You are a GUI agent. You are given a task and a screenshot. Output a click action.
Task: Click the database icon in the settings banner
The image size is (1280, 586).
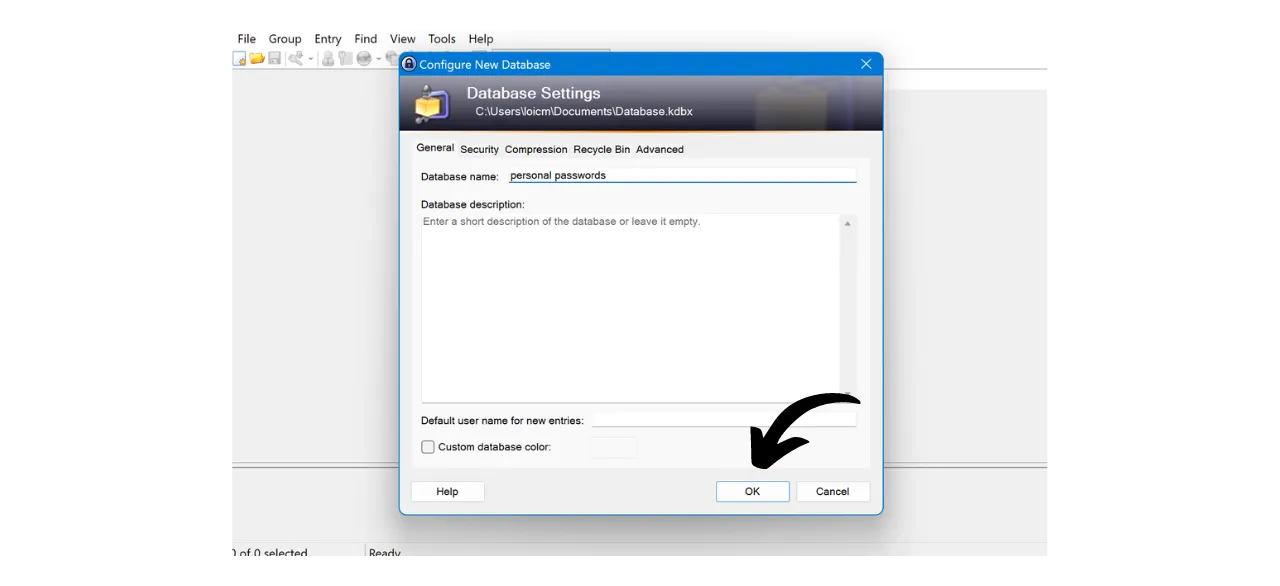[431, 102]
